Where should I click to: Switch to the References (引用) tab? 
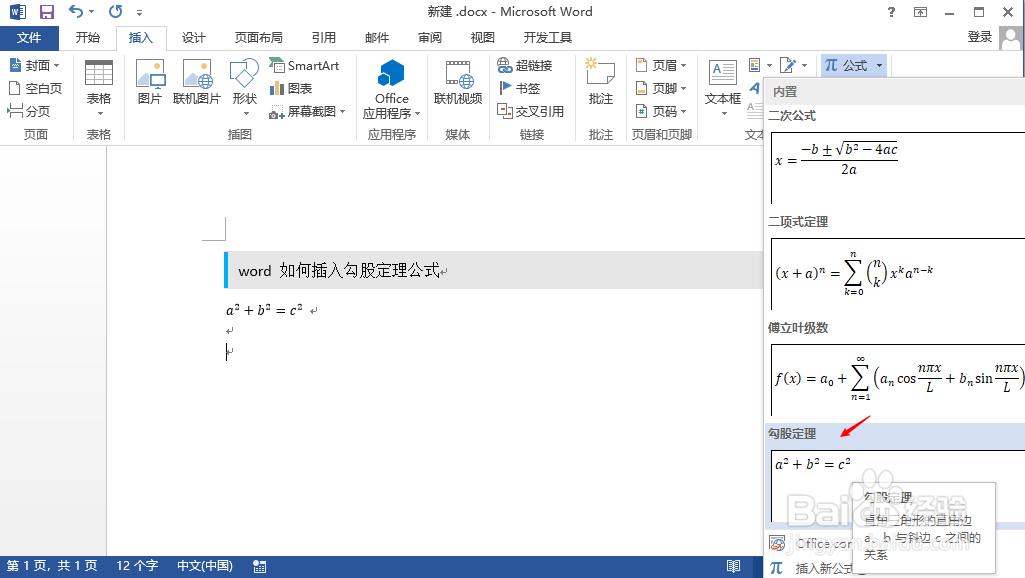tap(324, 38)
